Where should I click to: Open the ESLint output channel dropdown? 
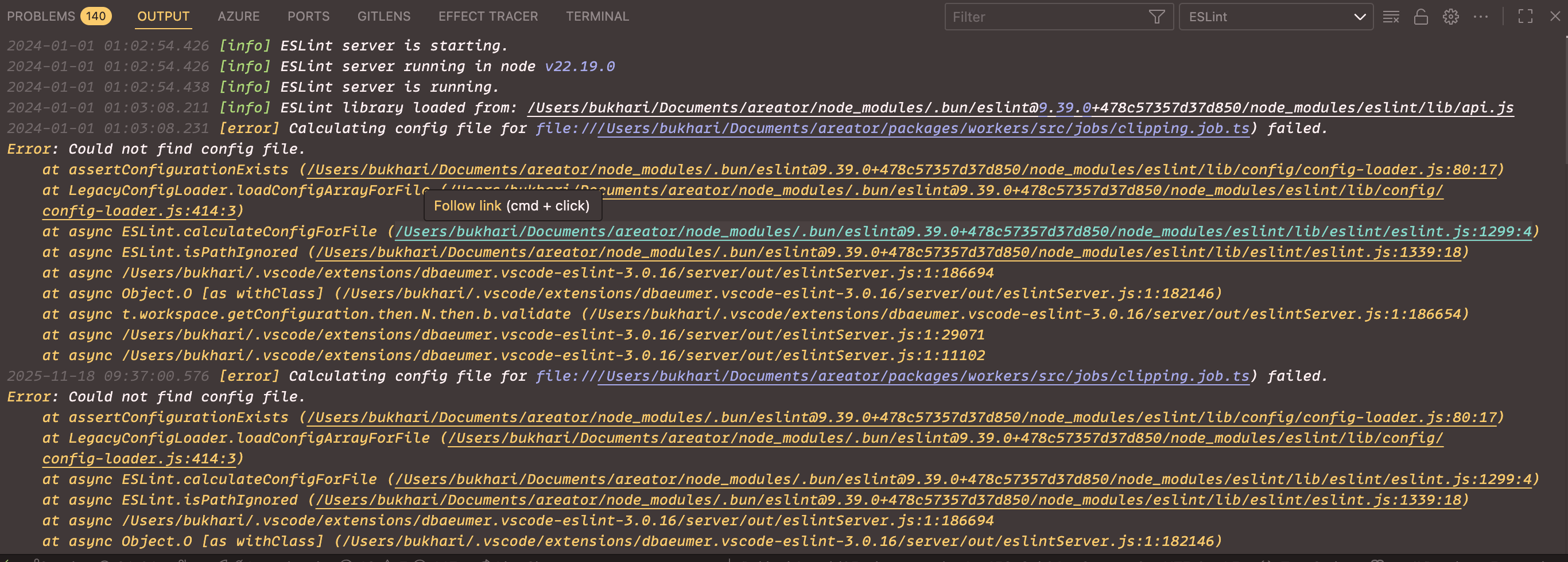click(x=1276, y=17)
